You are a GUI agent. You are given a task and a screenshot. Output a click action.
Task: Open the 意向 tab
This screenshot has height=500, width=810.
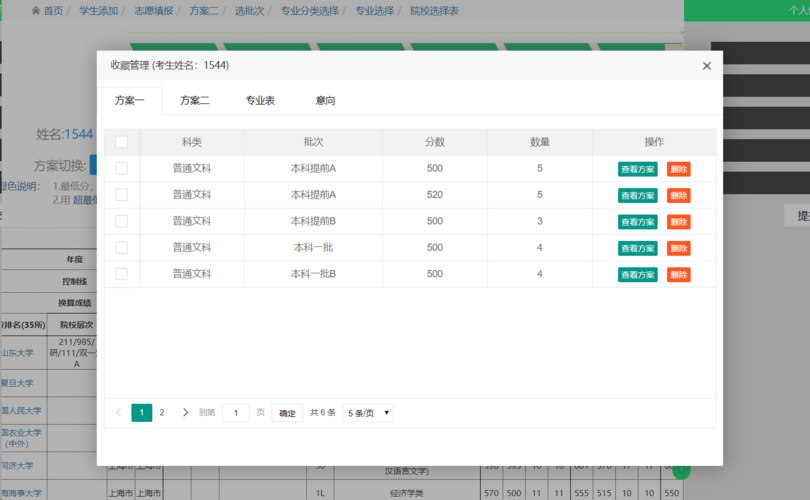325,100
